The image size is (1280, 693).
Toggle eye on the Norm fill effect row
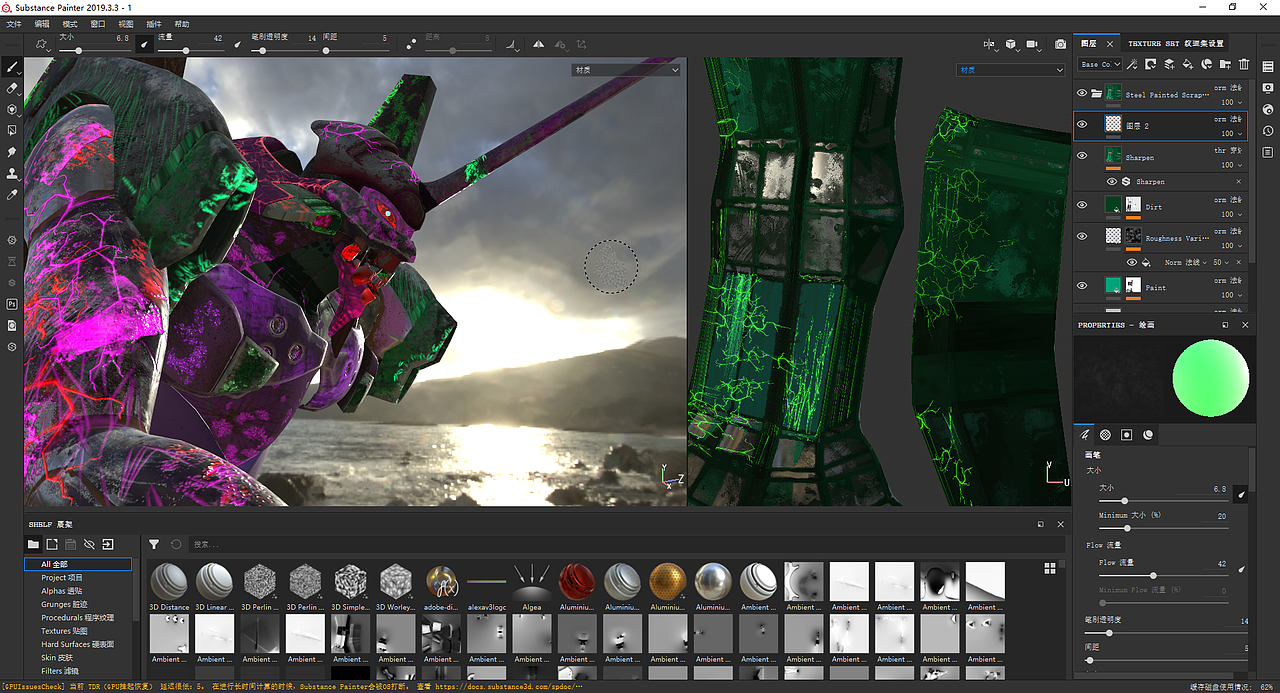(x=1132, y=262)
